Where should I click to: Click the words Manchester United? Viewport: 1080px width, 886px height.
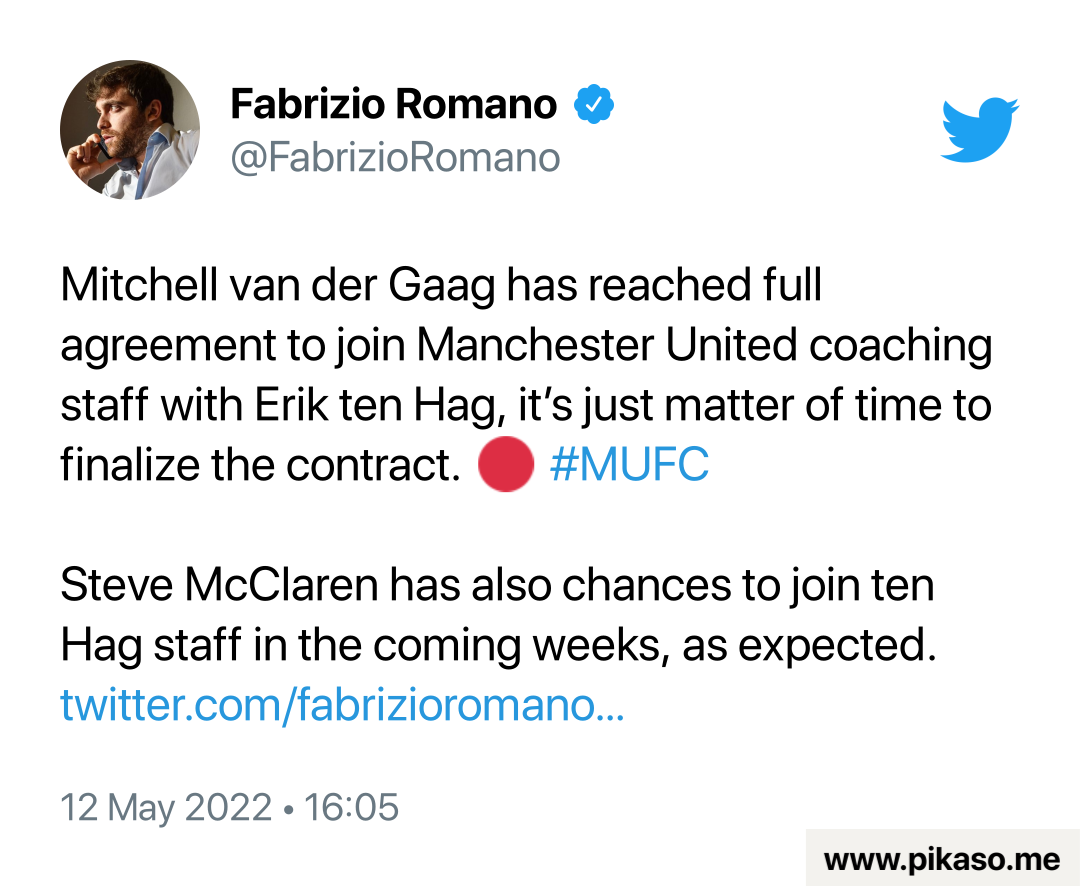(606, 346)
